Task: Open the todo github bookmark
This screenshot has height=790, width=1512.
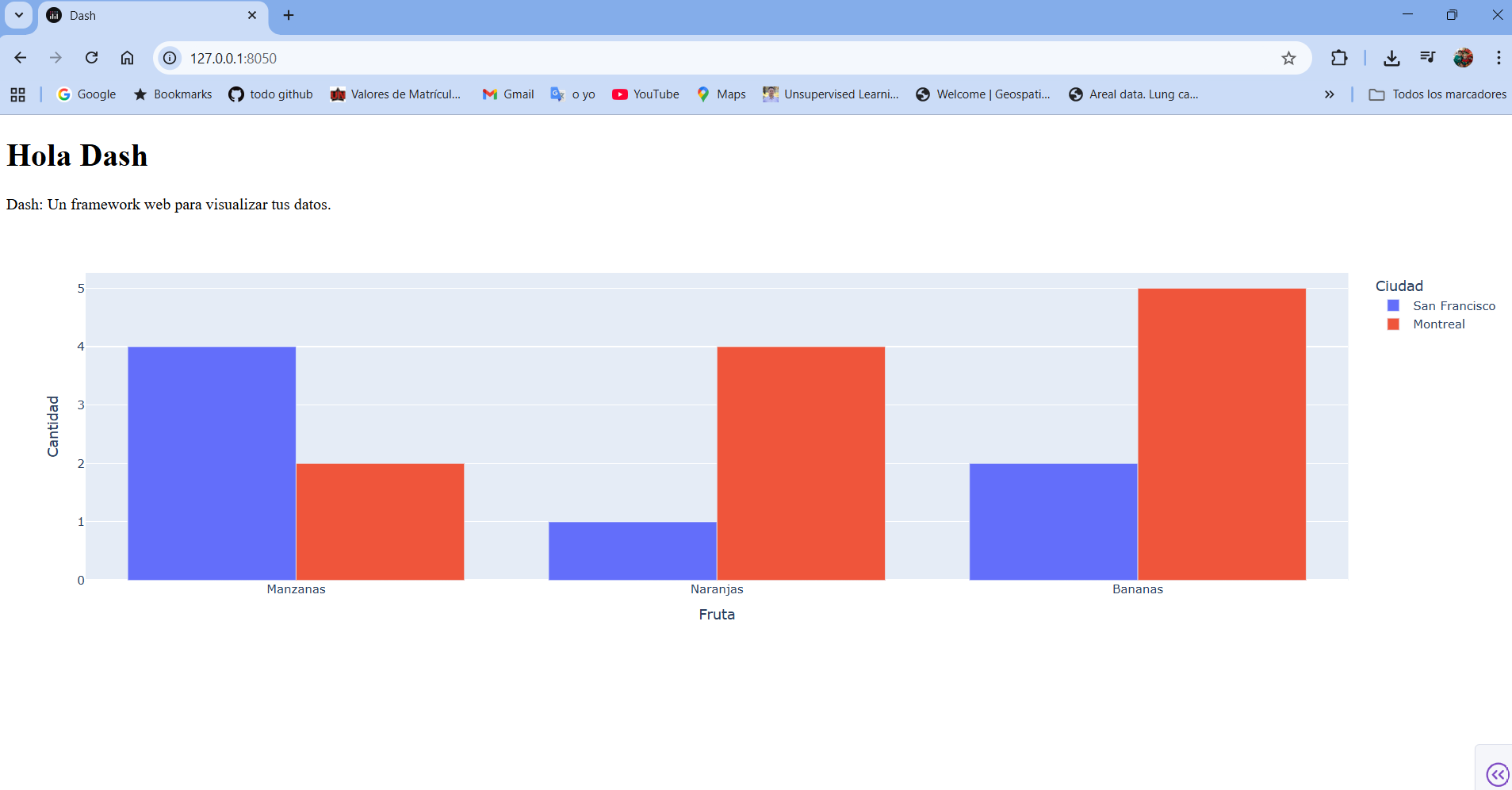Action: (270, 94)
